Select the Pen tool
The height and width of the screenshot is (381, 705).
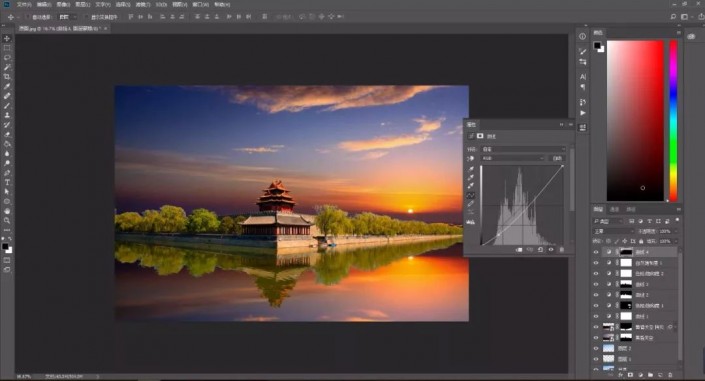[7, 173]
